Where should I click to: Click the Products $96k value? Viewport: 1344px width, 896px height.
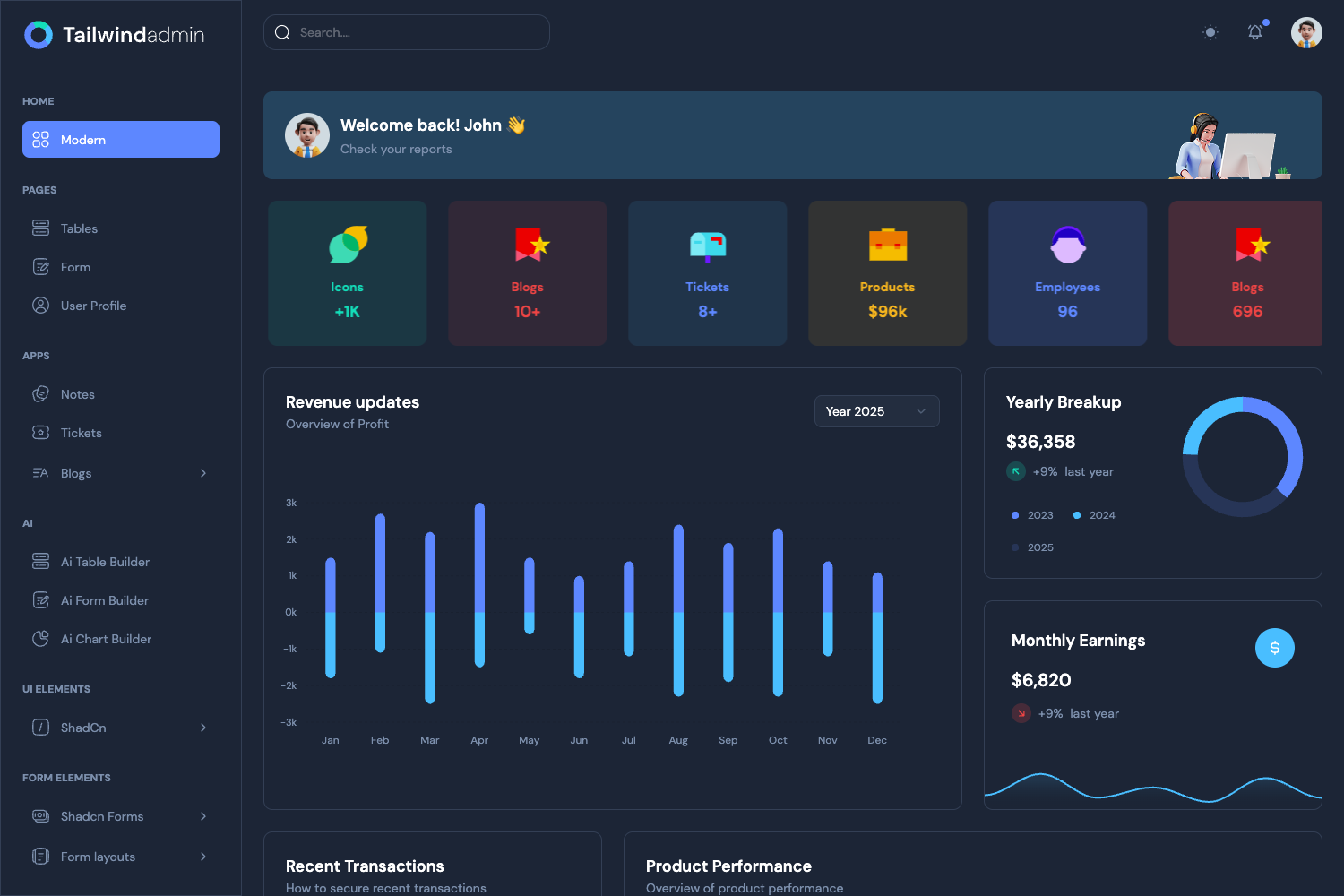pyautogui.click(x=888, y=312)
